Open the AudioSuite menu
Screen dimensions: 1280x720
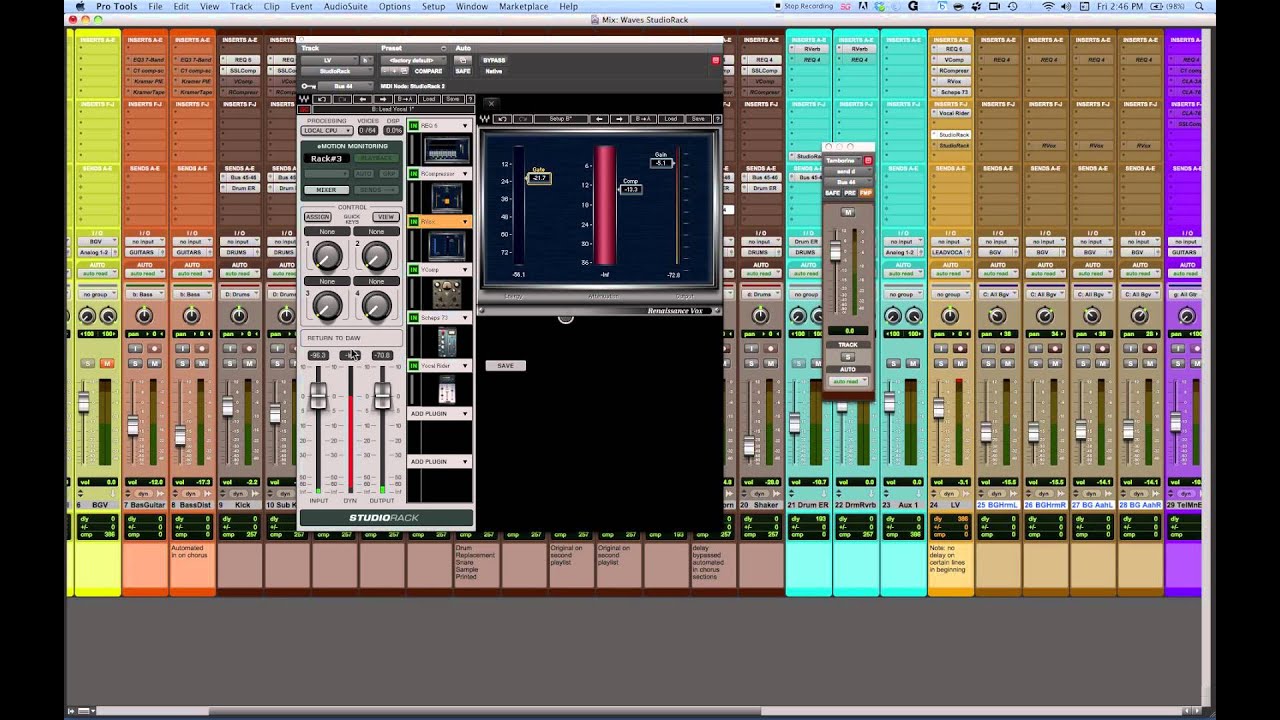[x=346, y=6]
